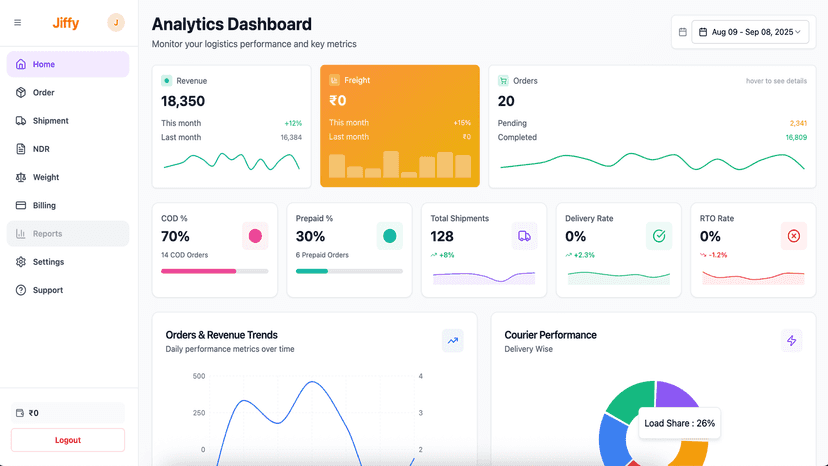Image resolution: width=828 pixels, height=466 pixels.
Task: Click the 'hover to see details' text
Action: [776, 81]
